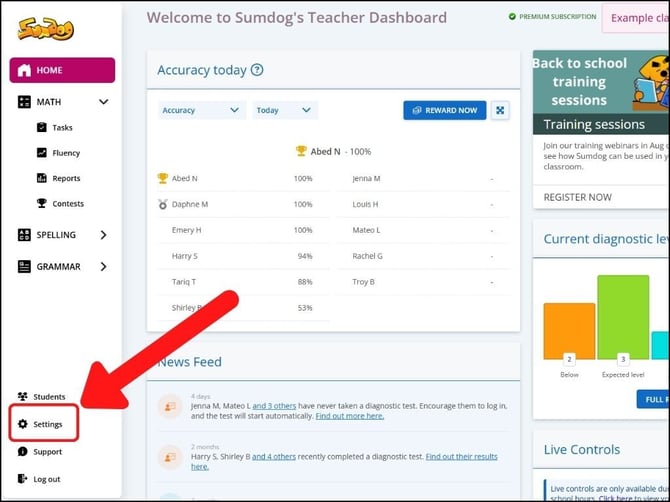The width and height of the screenshot is (670, 502).
Task: Select Log out in the sidebar
Action: (47, 479)
